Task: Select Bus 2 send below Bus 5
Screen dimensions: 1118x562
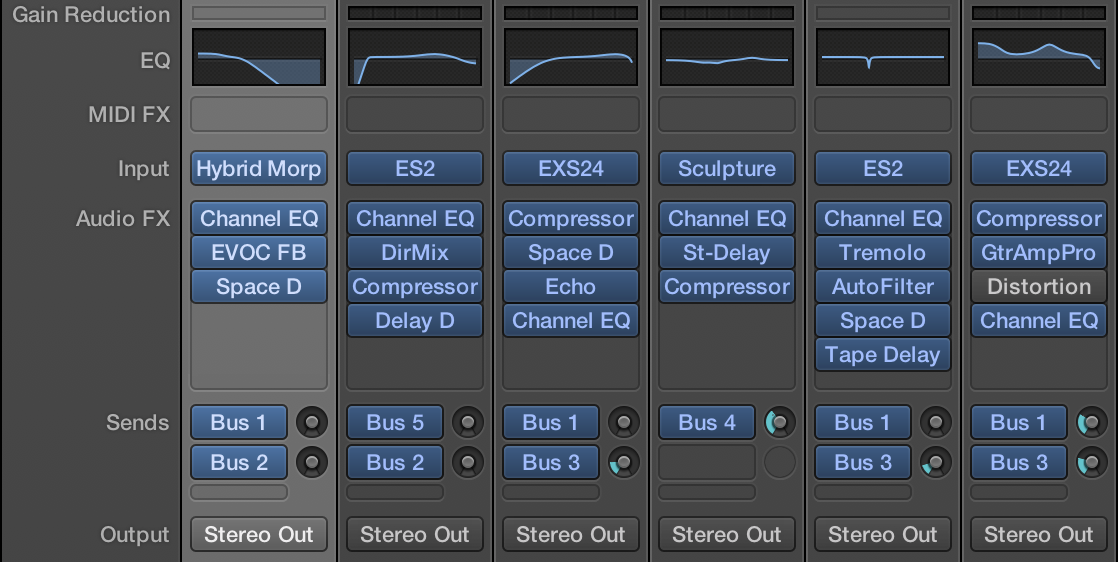Action: 395,462
